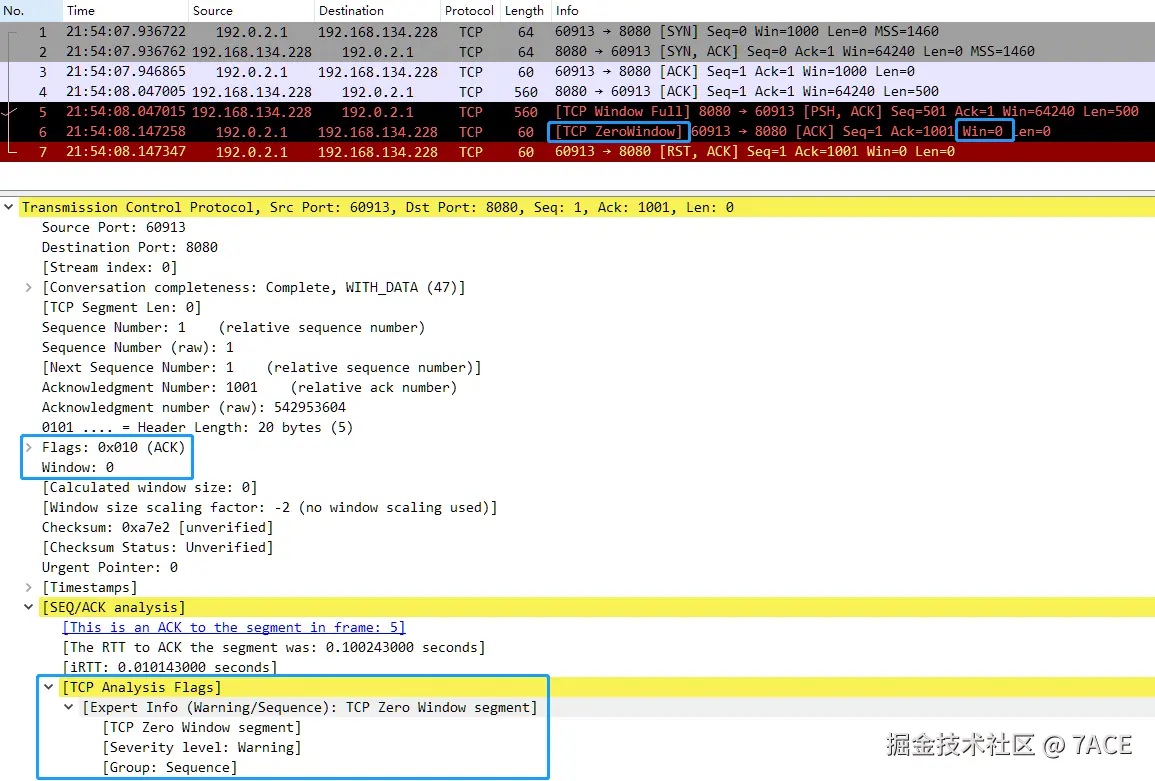This screenshot has width=1155, height=781.
Task: Collapse the SEQ/ACK analysis node
Action: click(29, 607)
